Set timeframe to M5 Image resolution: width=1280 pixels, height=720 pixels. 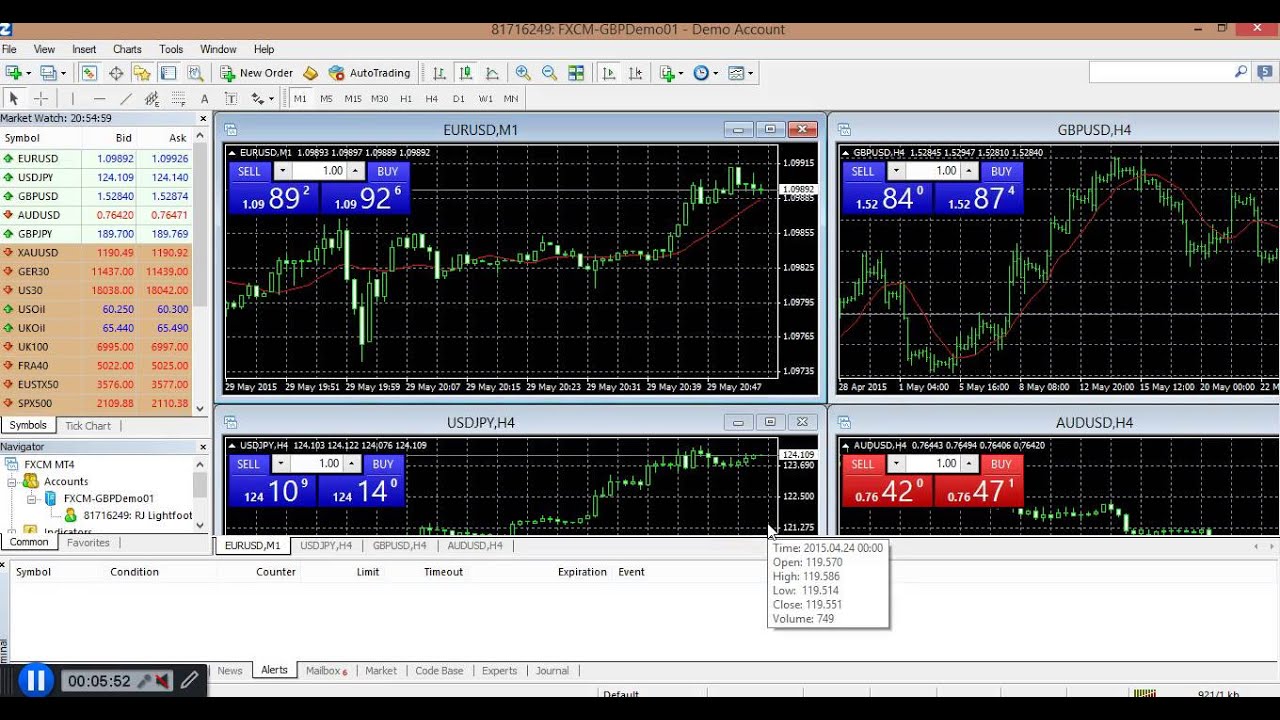[x=326, y=98]
